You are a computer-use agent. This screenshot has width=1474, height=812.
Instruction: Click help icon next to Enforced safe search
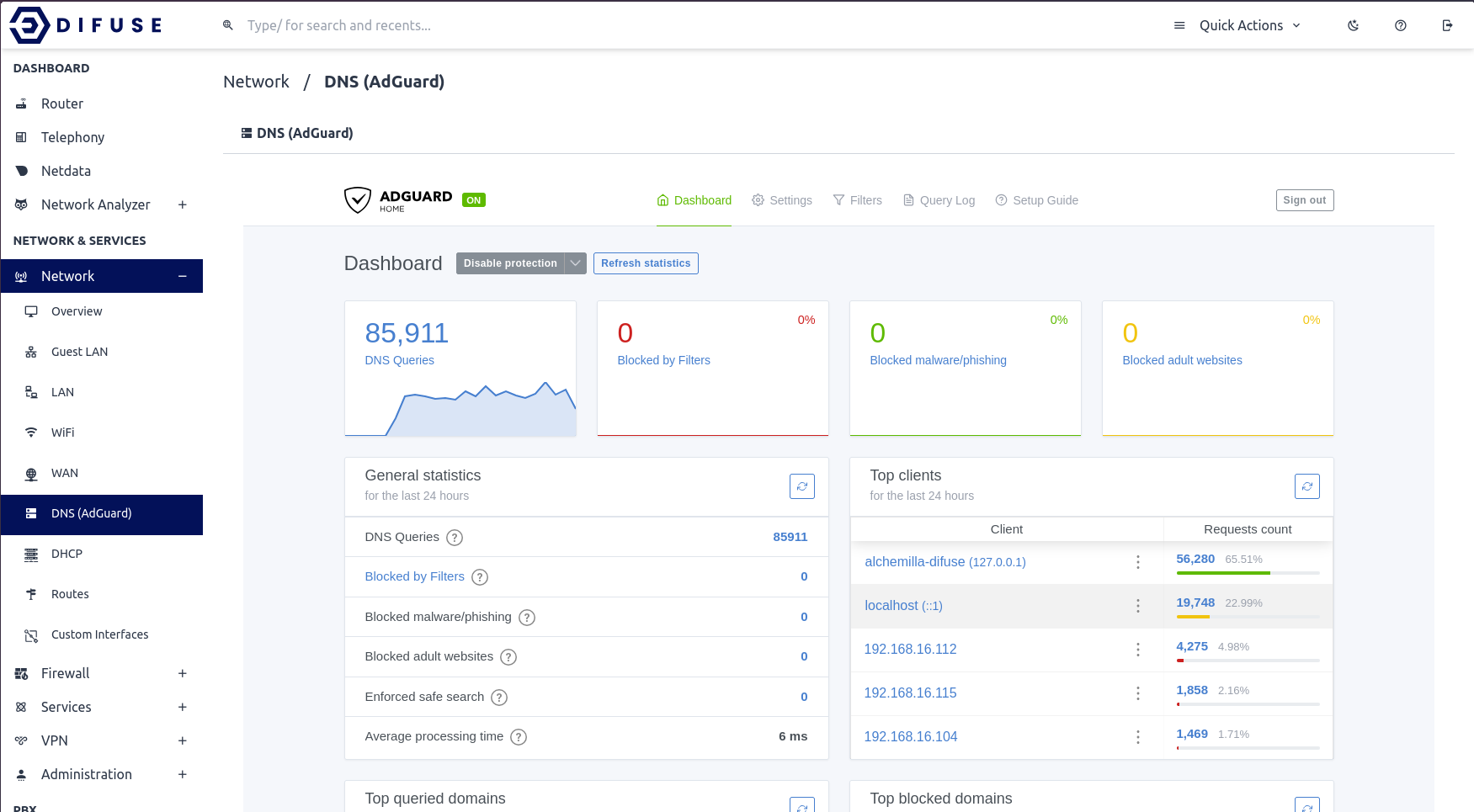click(499, 698)
